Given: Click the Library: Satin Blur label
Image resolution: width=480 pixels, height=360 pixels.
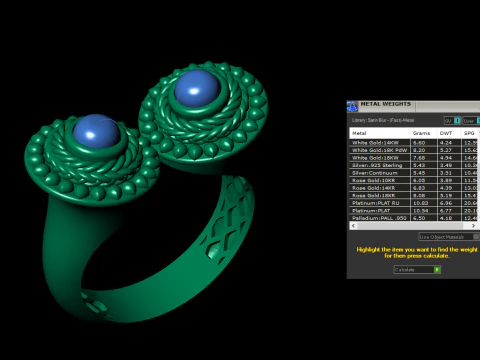Looking at the screenshot, I should click(383, 120).
